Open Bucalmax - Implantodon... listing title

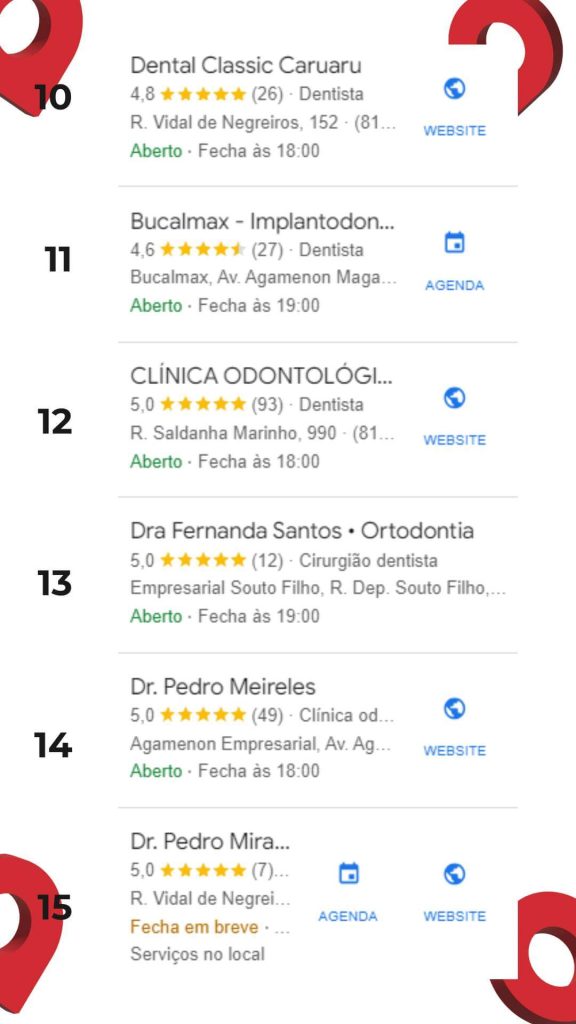tap(263, 221)
